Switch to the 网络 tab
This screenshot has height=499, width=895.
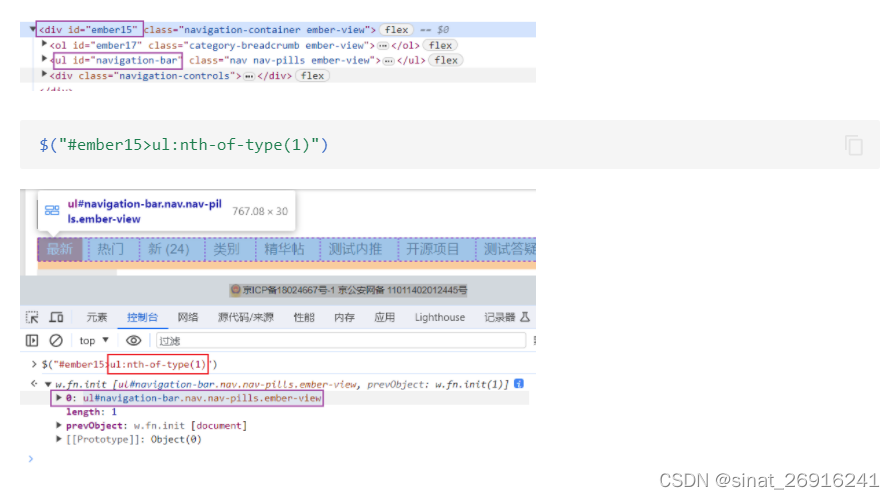coord(188,317)
